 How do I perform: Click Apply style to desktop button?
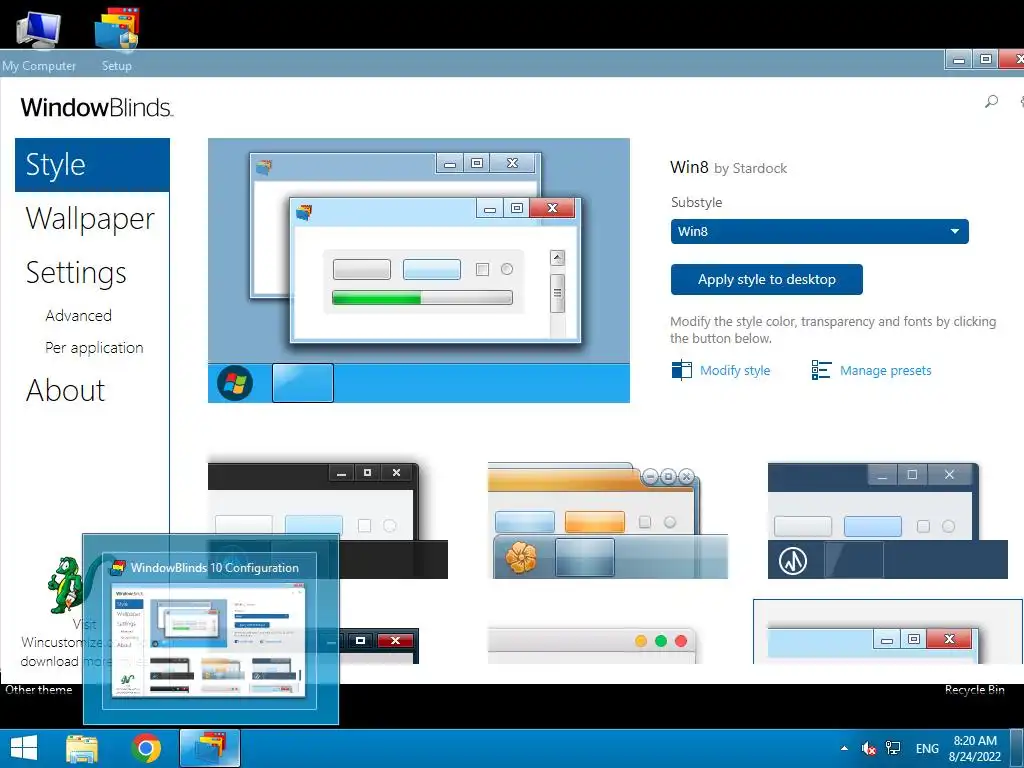[767, 280]
